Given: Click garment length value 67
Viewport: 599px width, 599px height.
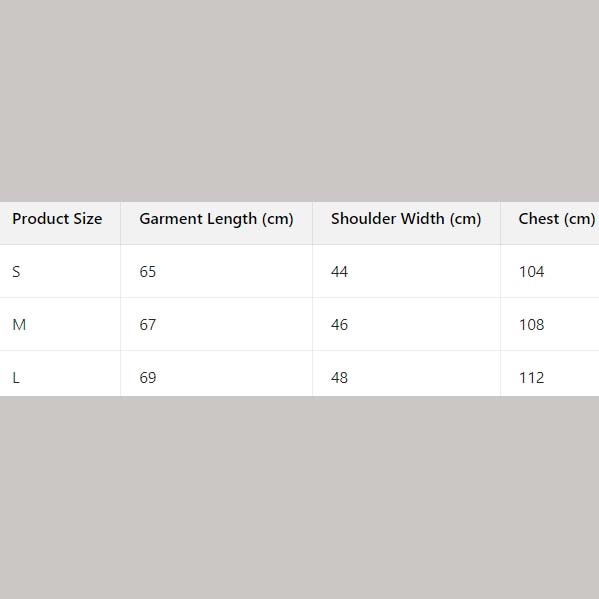Looking at the screenshot, I should (x=148, y=325).
